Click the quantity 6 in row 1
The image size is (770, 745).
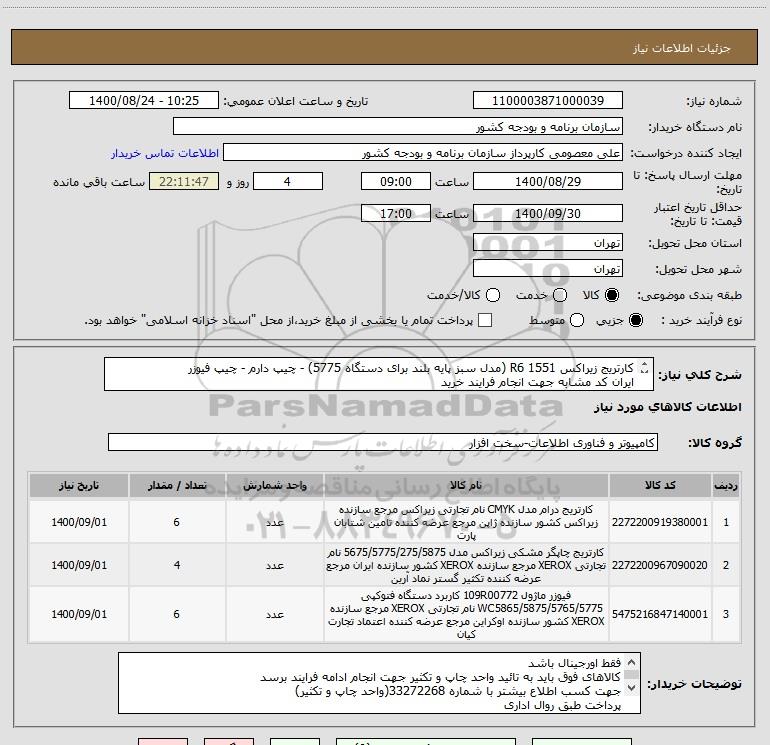[x=177, y=522]
